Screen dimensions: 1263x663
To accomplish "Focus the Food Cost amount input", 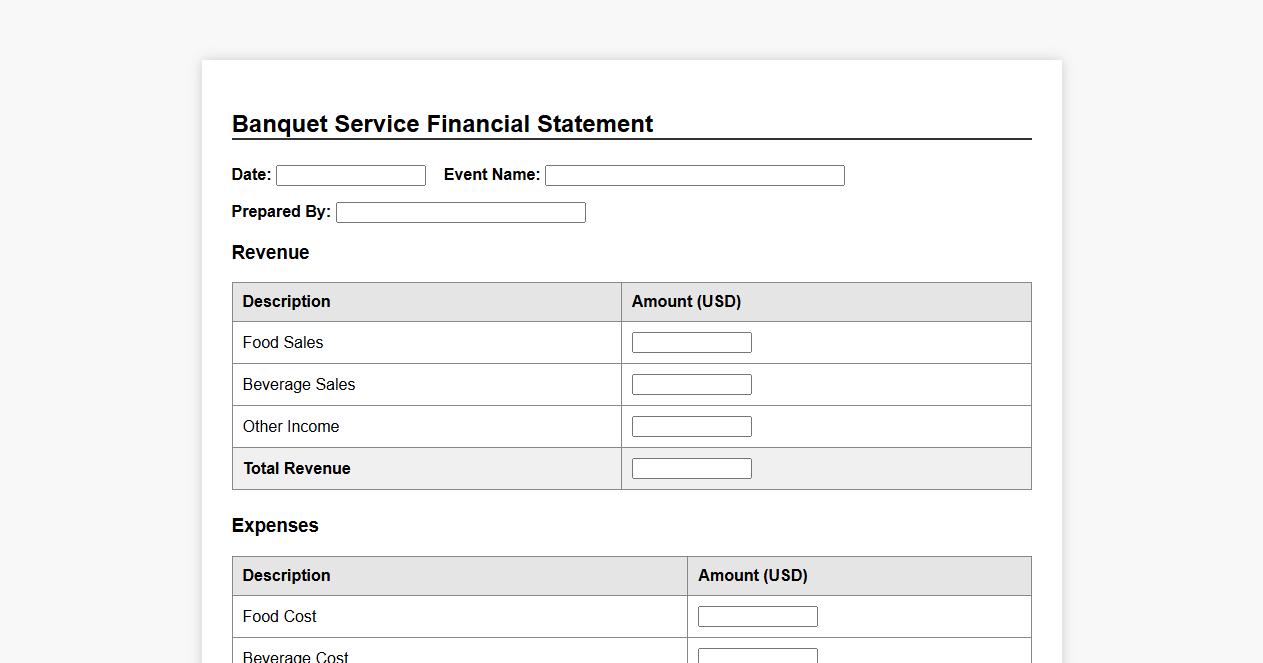I will point(757,617).
